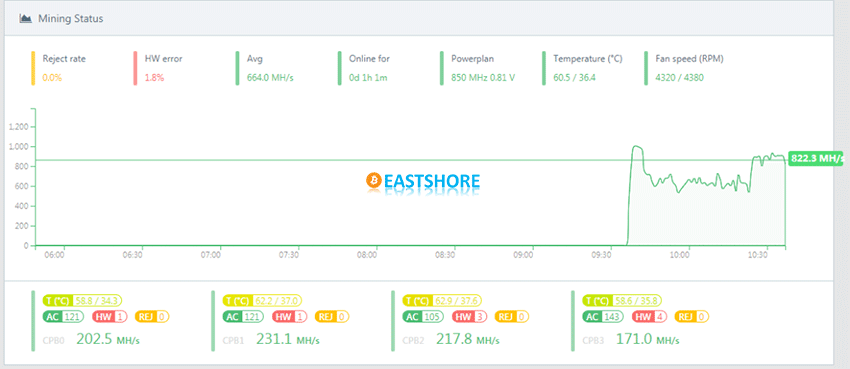The width and height of the screenshot is (850, 369).
Task: Click the Fan speed (RPM) label
Action: [x=689, y=59]
